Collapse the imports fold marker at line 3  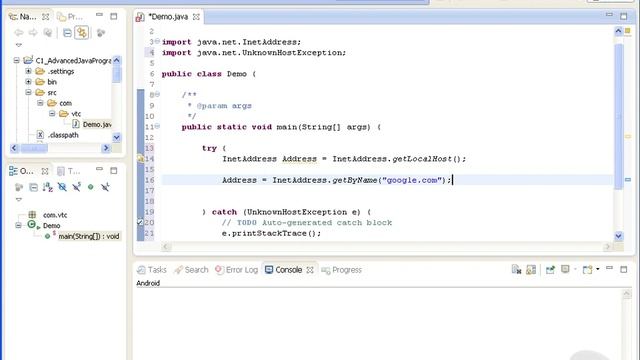(x=157, y=41)
